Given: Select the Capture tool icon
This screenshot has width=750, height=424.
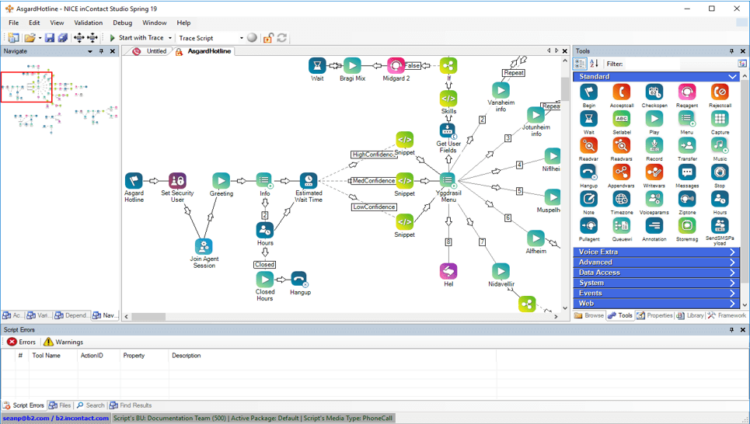Looking at the screenshot, I should 719,119.
